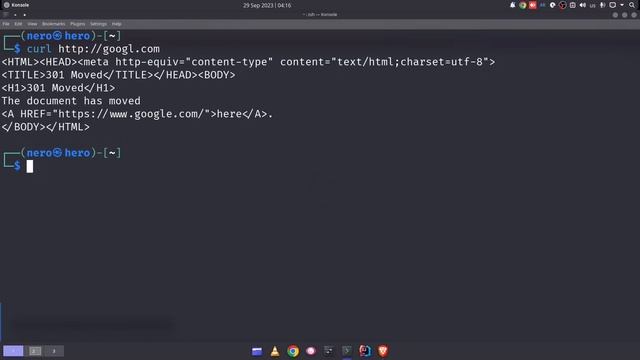The image size is (640, 360).
Task: Click the Konsole app icon in top panel
Action: click(x=7, y=5)
